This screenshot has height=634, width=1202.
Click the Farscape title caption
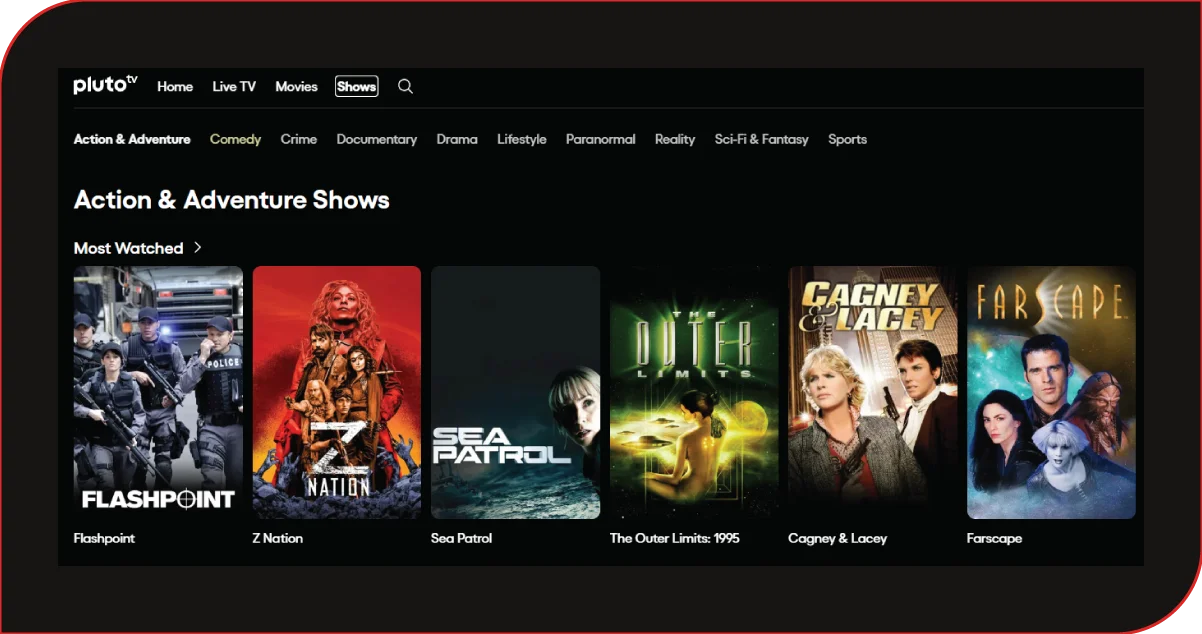[994, 538]
